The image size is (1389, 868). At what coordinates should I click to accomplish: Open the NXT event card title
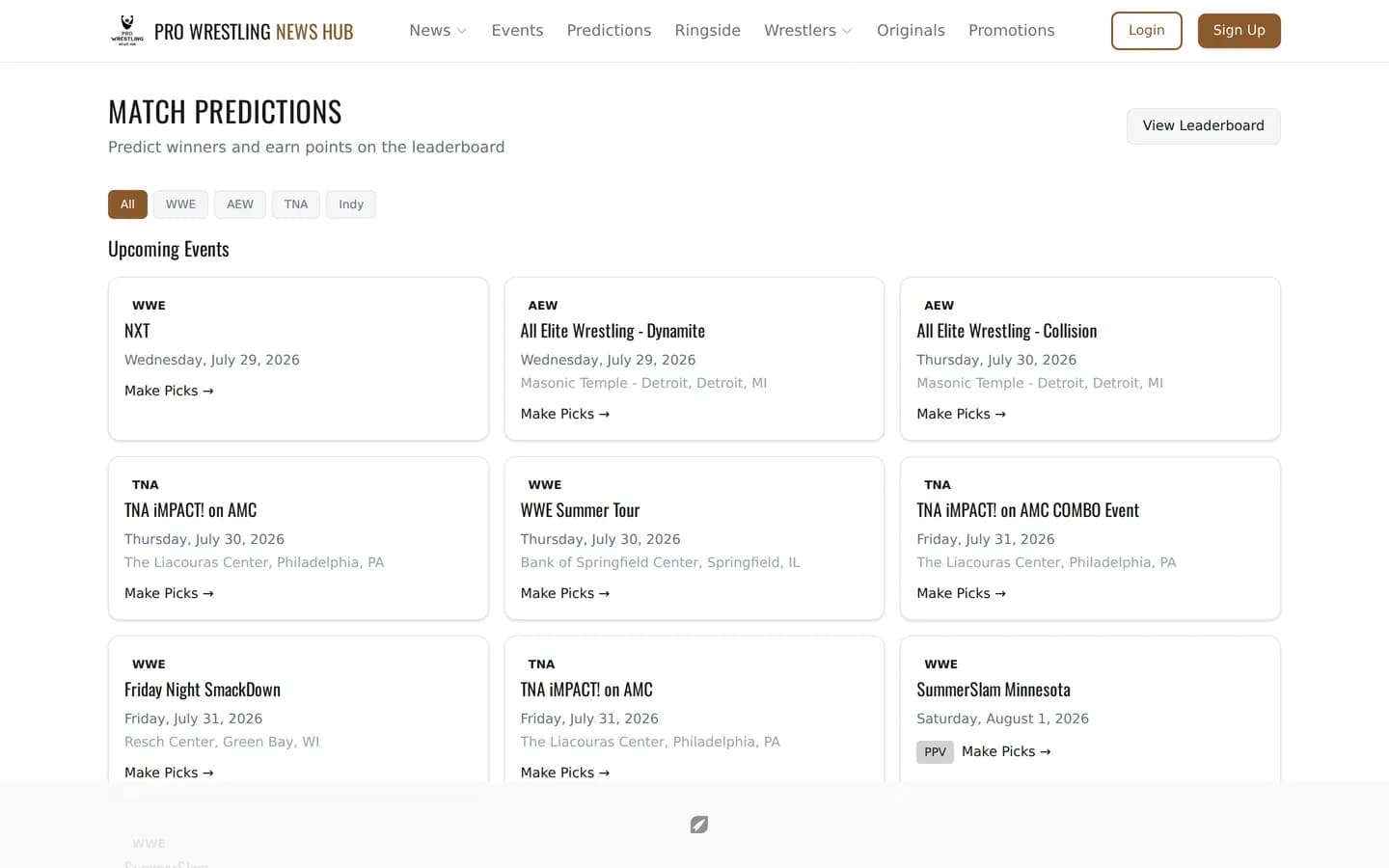point(137,331)
